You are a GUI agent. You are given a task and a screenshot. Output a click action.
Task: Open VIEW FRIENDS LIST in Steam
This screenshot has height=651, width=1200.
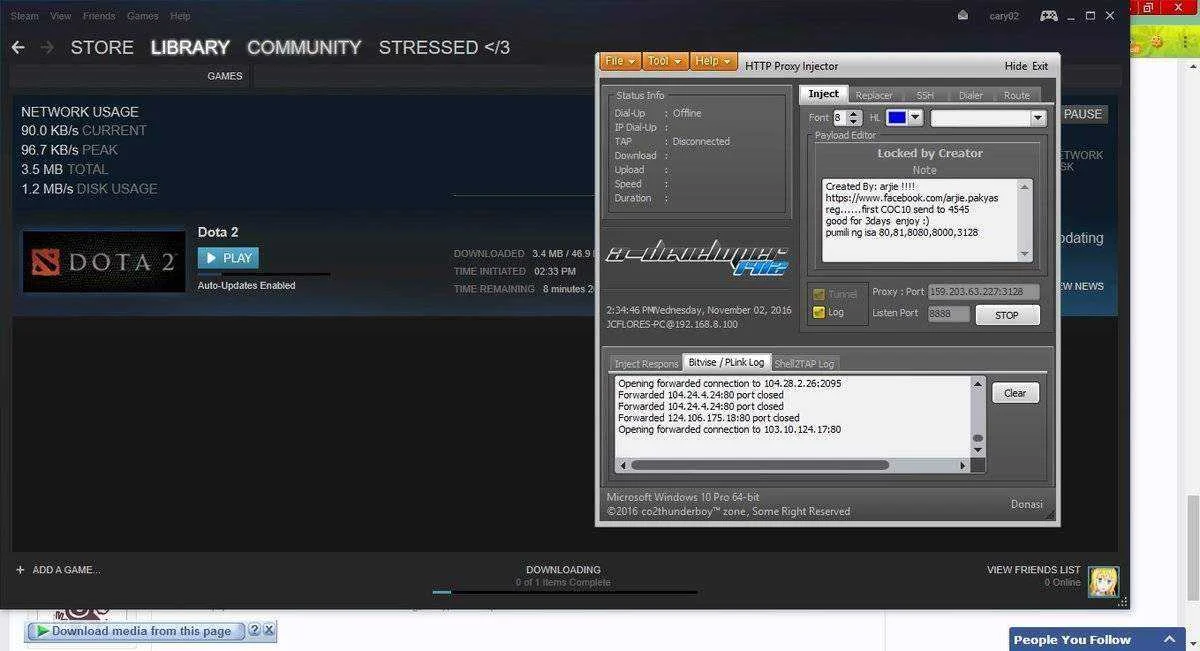[x=1033, y=570]
